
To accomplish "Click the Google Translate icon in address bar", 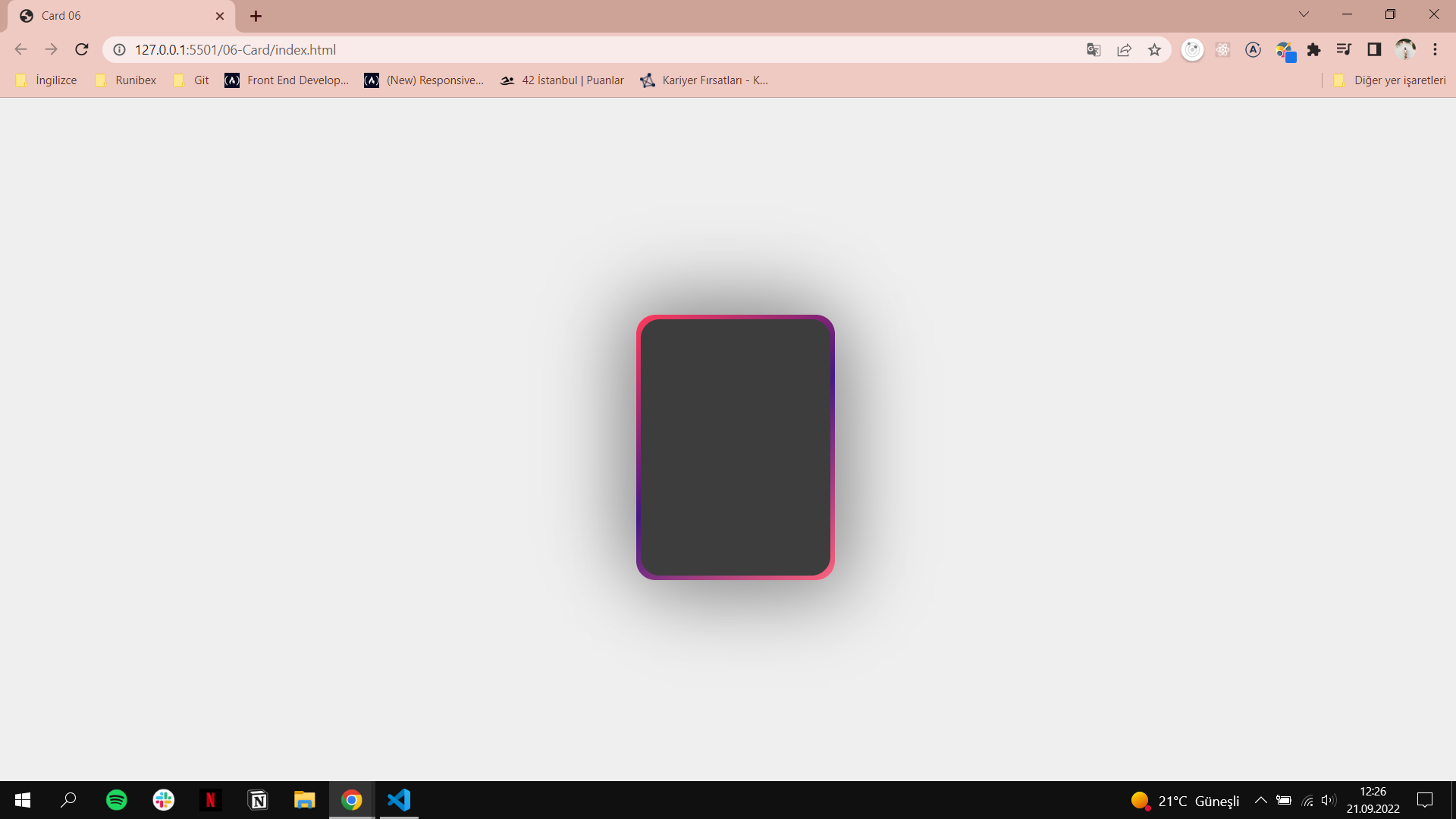I will 1094,49.
